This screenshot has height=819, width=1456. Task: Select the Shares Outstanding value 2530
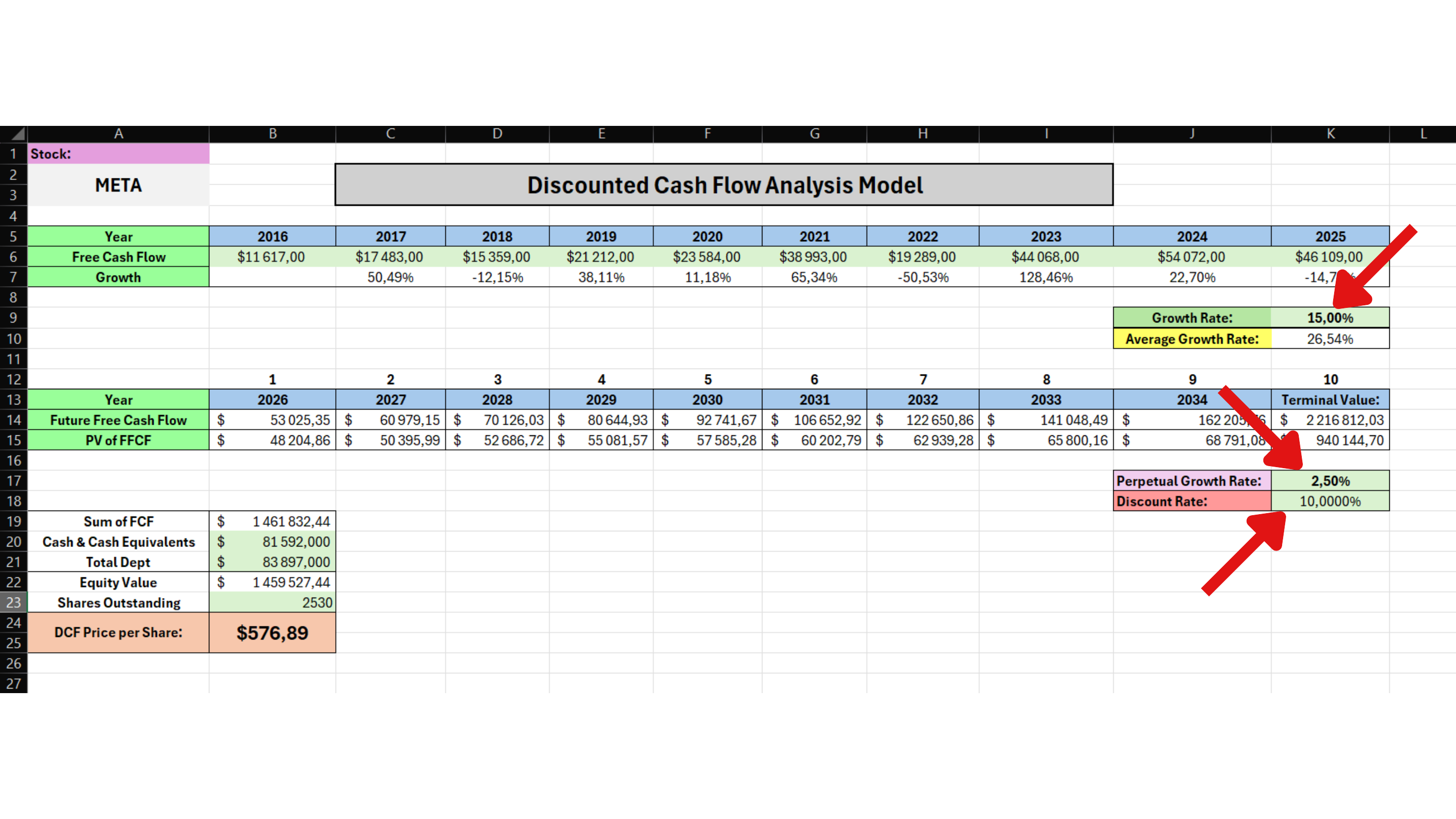pyautogui.click(x=272, y=603)
